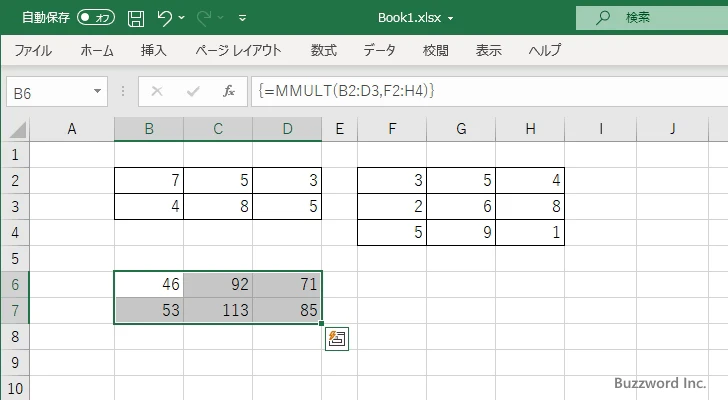Expand the Name Box dropdown arrow
The width and height of the screenshot is (728, 400).
coord(98,91)
